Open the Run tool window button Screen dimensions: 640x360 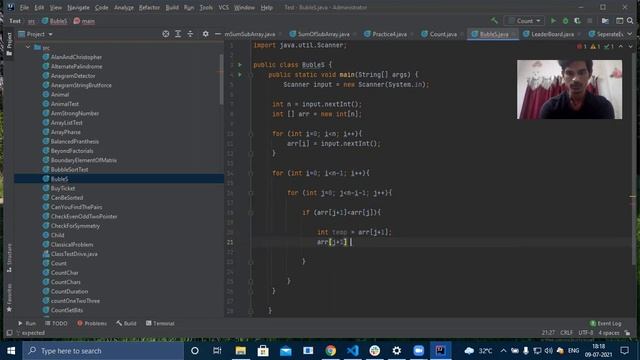click(x=27, y=323)
